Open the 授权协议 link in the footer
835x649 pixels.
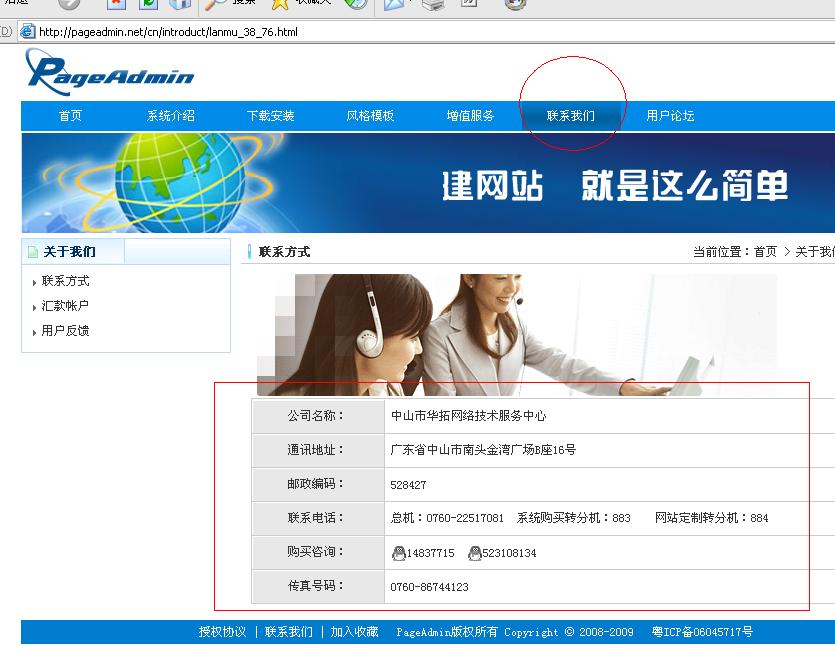[222, 632]
